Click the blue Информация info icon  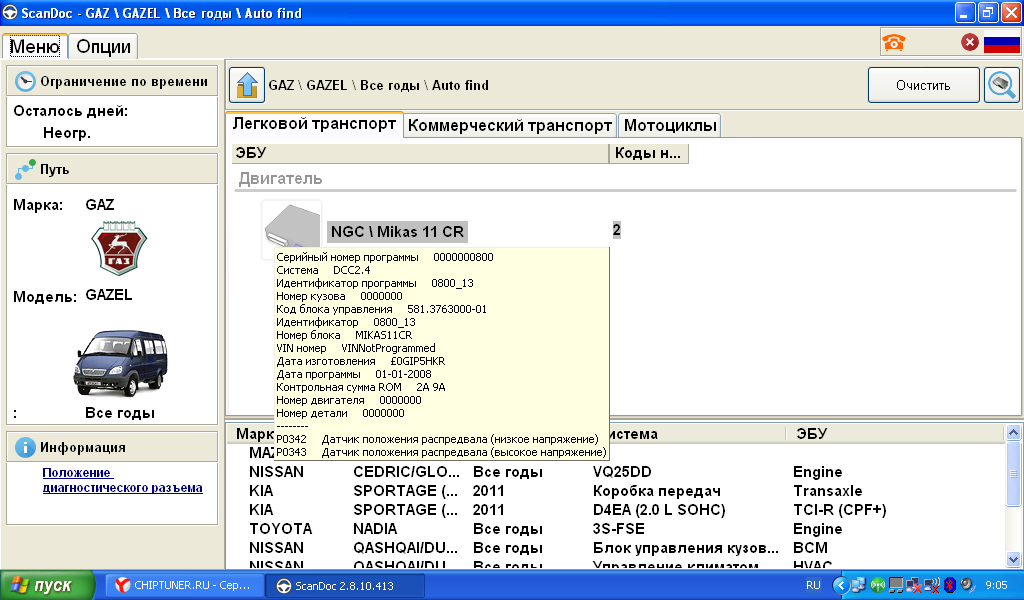click(x=25, y=447)
